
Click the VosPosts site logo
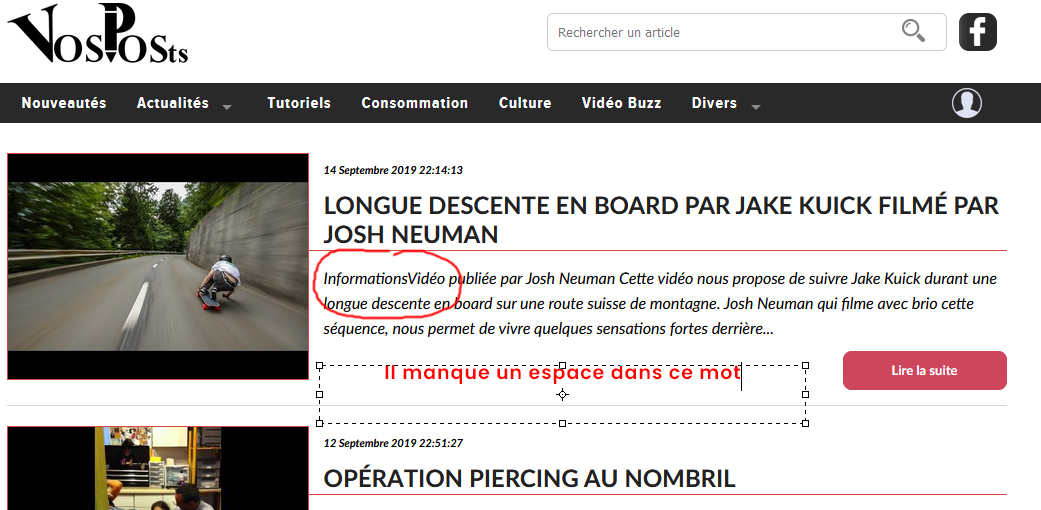pos(98,34)
